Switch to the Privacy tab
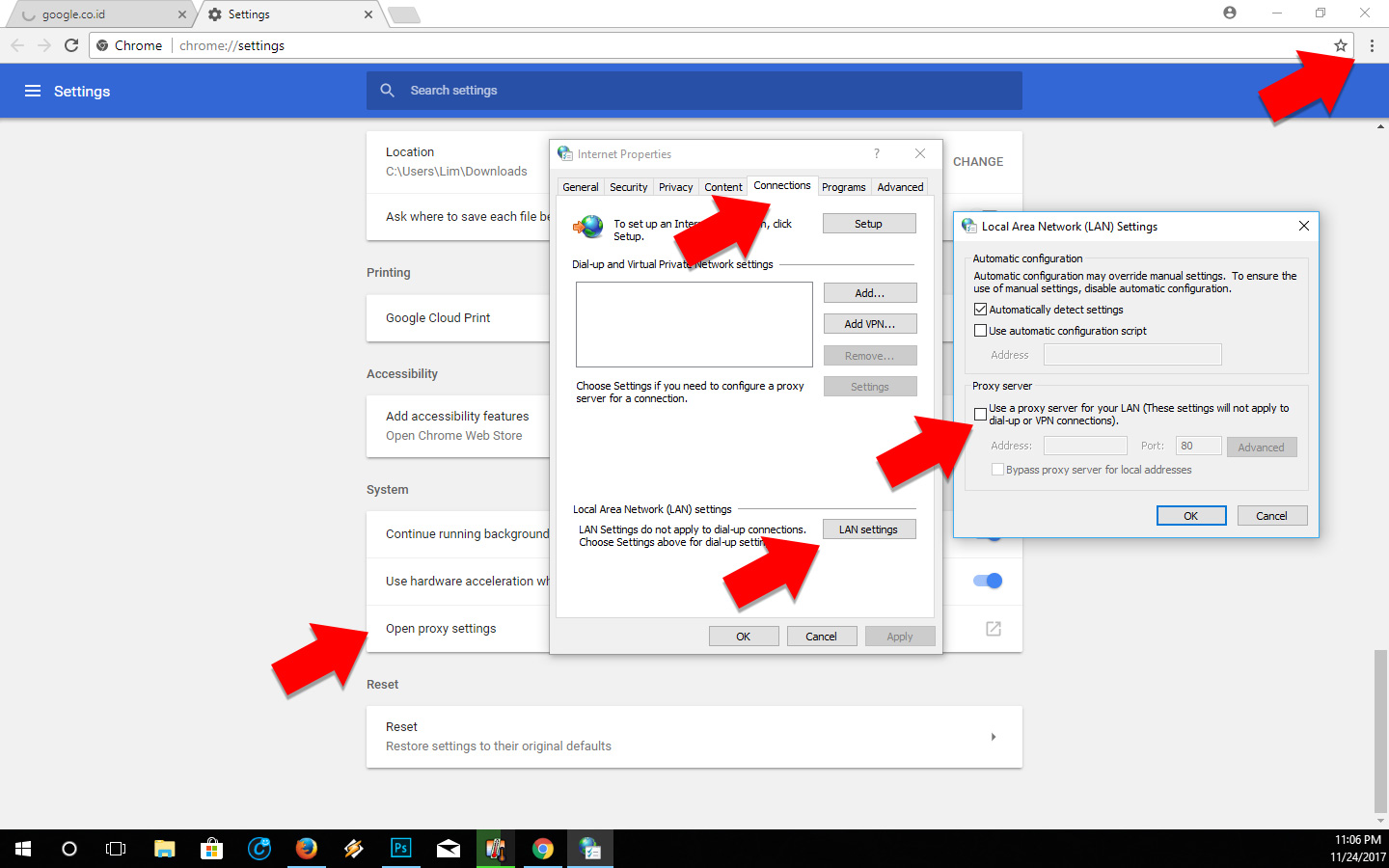Image resolution: width=1389 pixels, height=868 pixels. pyautogui.click(x=676, y=186)
